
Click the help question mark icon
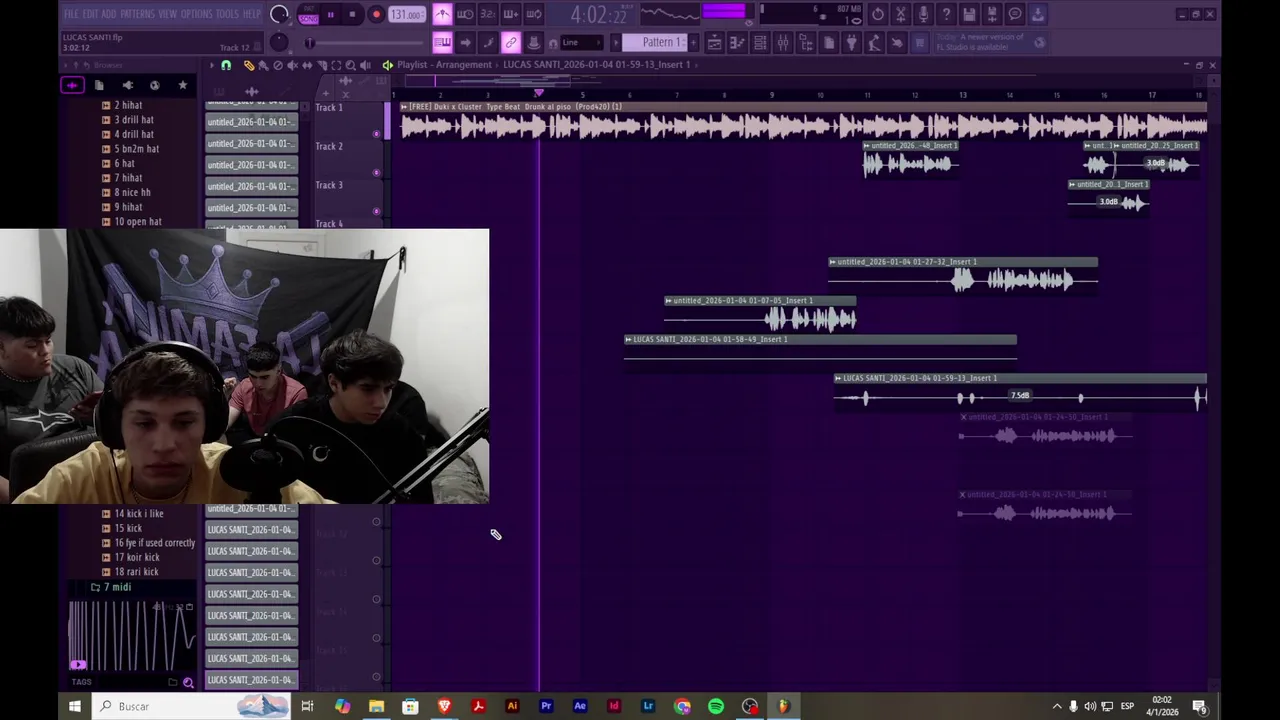(947, 14)
